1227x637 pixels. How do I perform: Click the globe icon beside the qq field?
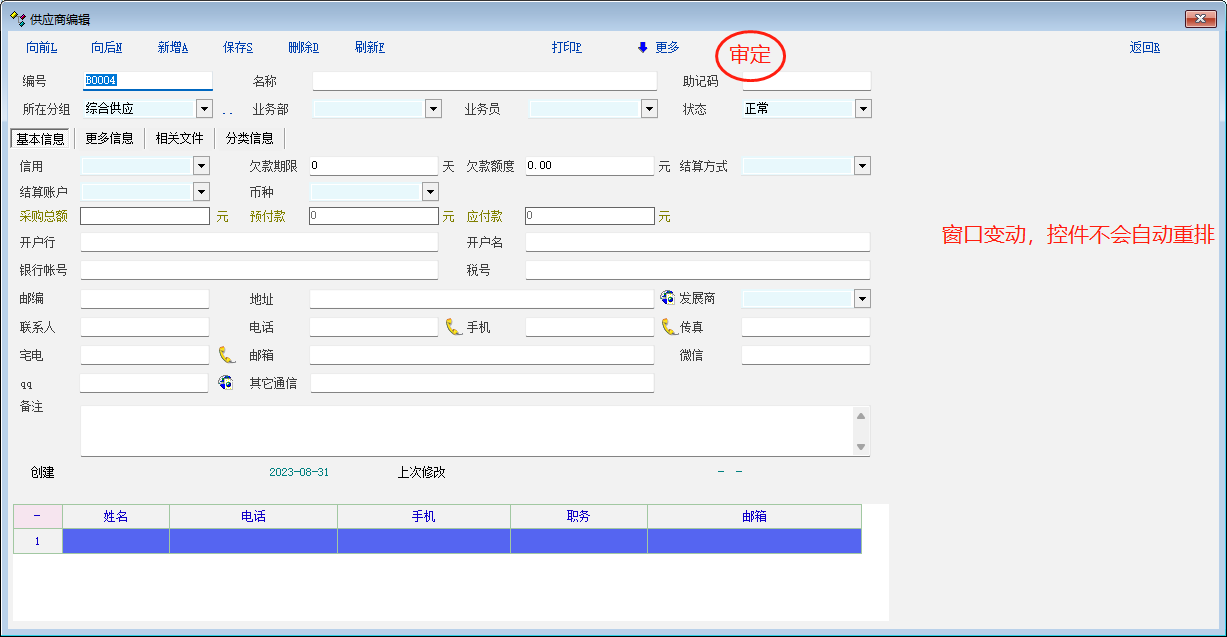[x=226, y=382]
